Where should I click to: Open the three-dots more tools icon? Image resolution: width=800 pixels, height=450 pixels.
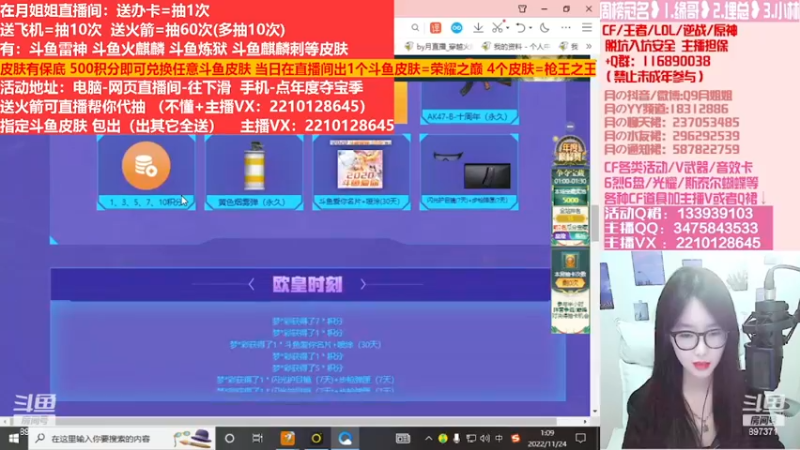[566, 28]
